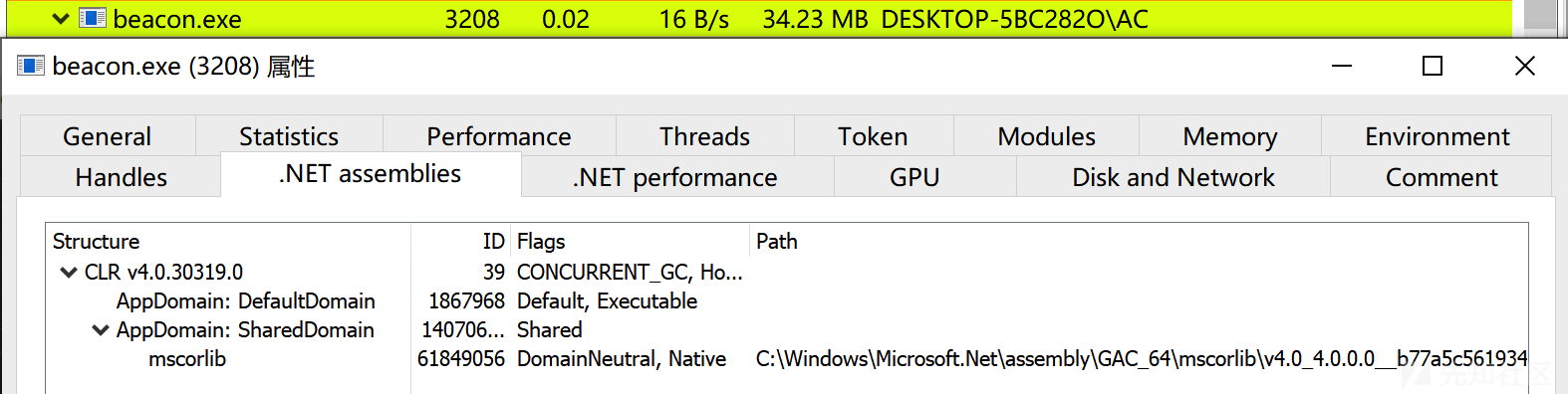
Task: Click the beacon.exe process icon in list
Action: 93,18
